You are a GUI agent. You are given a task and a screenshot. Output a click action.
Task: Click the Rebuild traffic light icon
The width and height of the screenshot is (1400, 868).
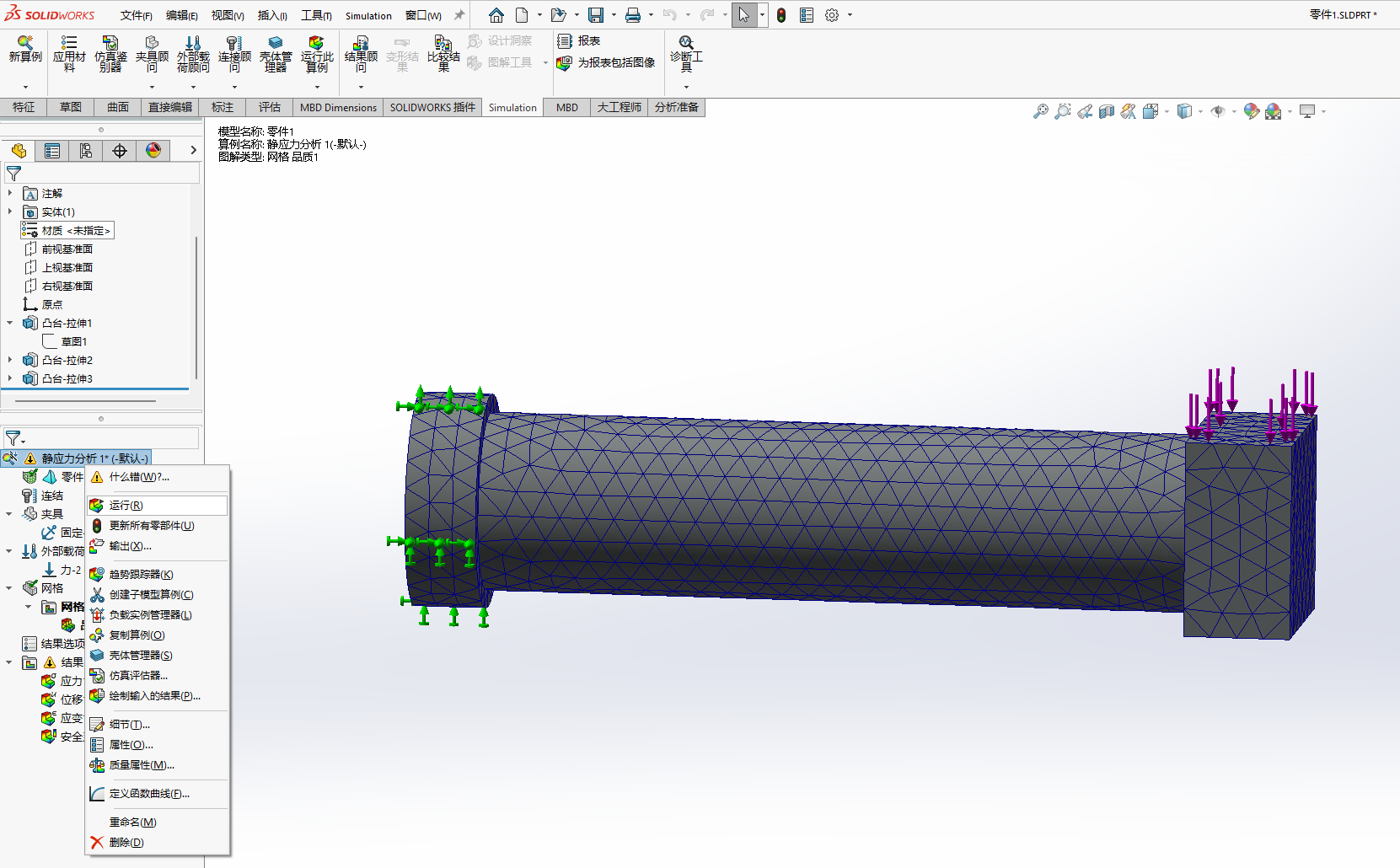coord(781,15)
